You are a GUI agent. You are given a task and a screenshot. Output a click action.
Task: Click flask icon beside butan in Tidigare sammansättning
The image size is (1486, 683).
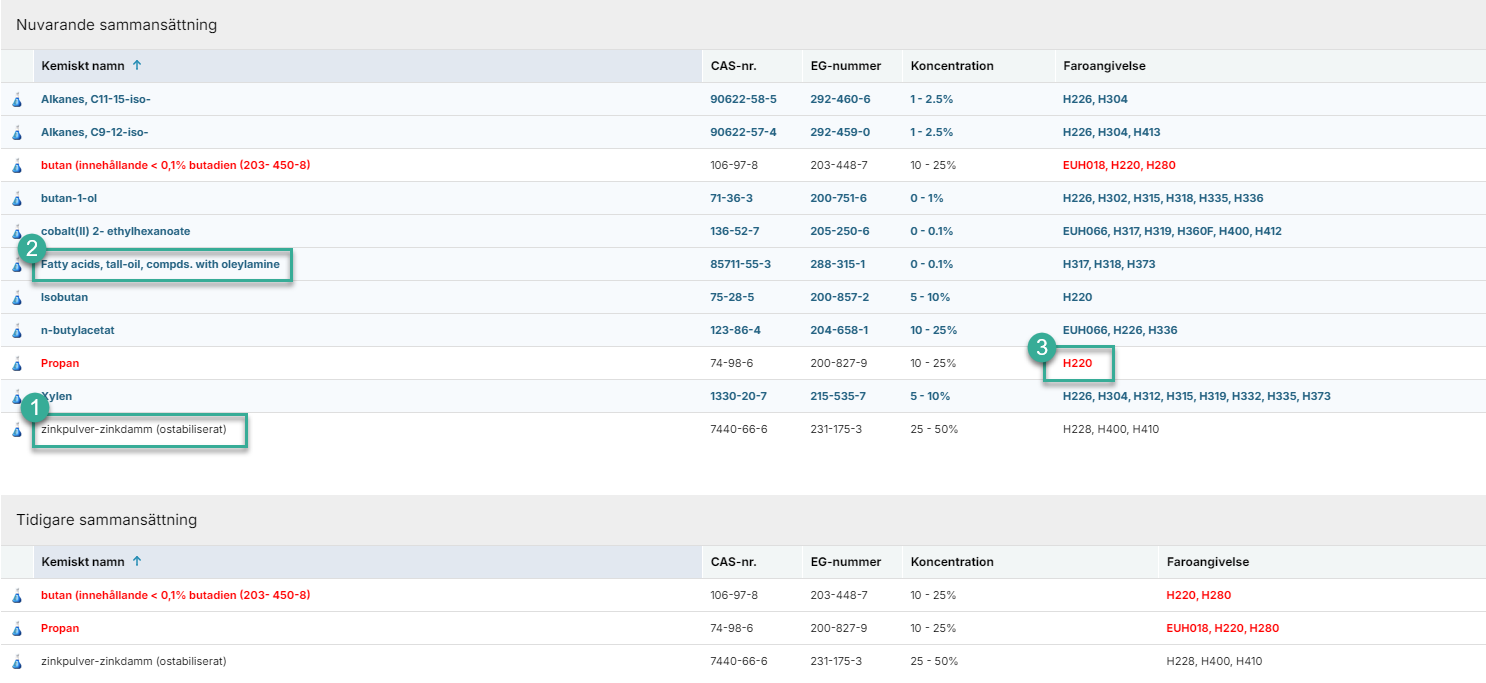(17, 596)
